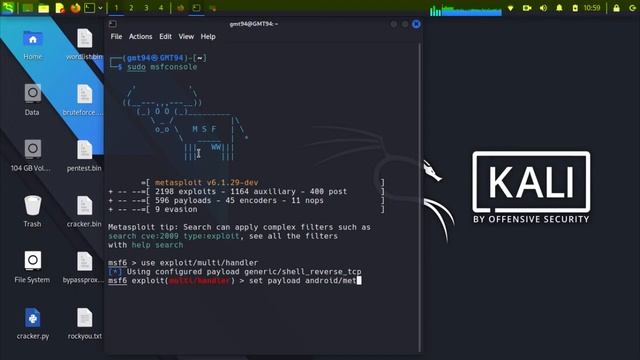Click the screen recorder tray icon
Image resolution: width=640 pixels, height=360 pixels.
coord(527,8)
